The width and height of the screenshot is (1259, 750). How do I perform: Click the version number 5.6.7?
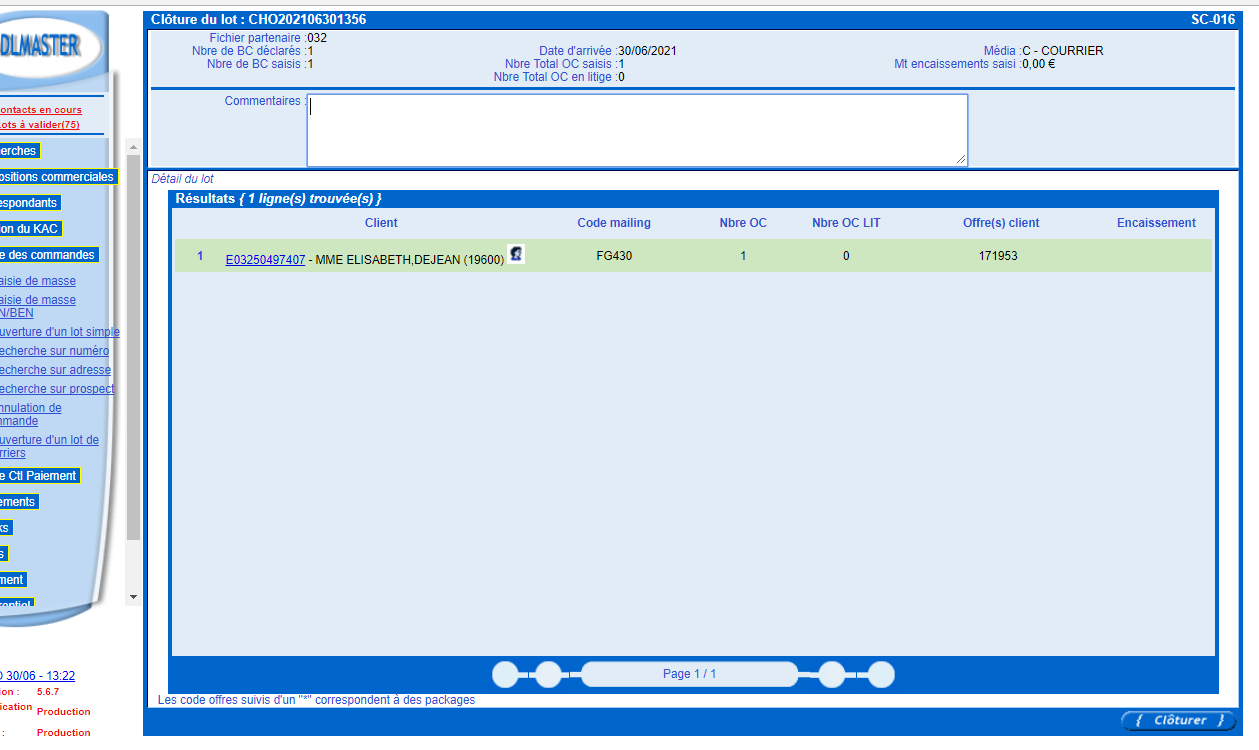coord(48,691)
